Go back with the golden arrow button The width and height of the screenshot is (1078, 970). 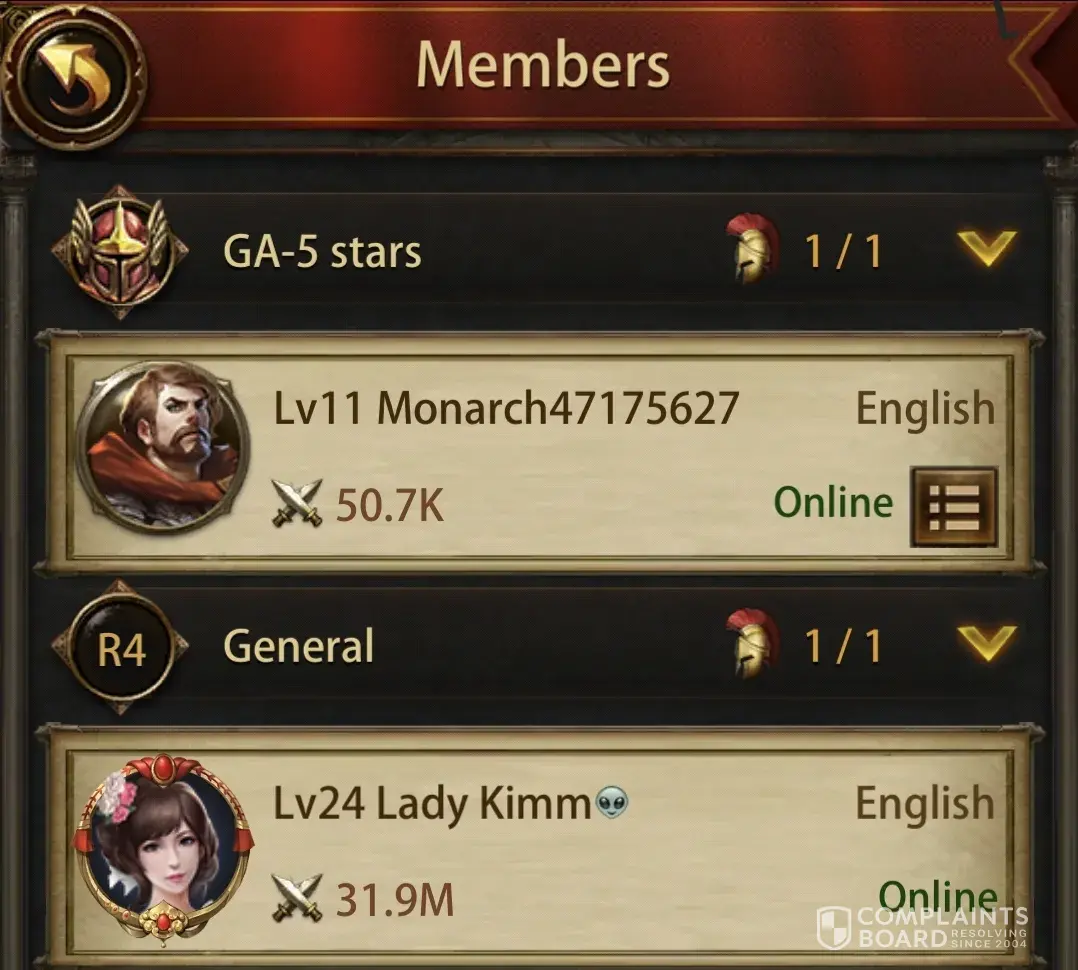74,74
